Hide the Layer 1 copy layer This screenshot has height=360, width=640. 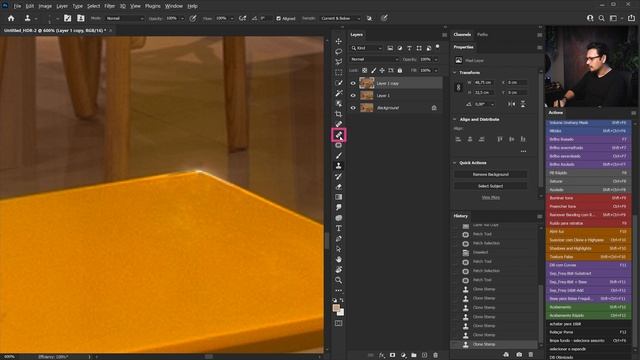[353, 83]
